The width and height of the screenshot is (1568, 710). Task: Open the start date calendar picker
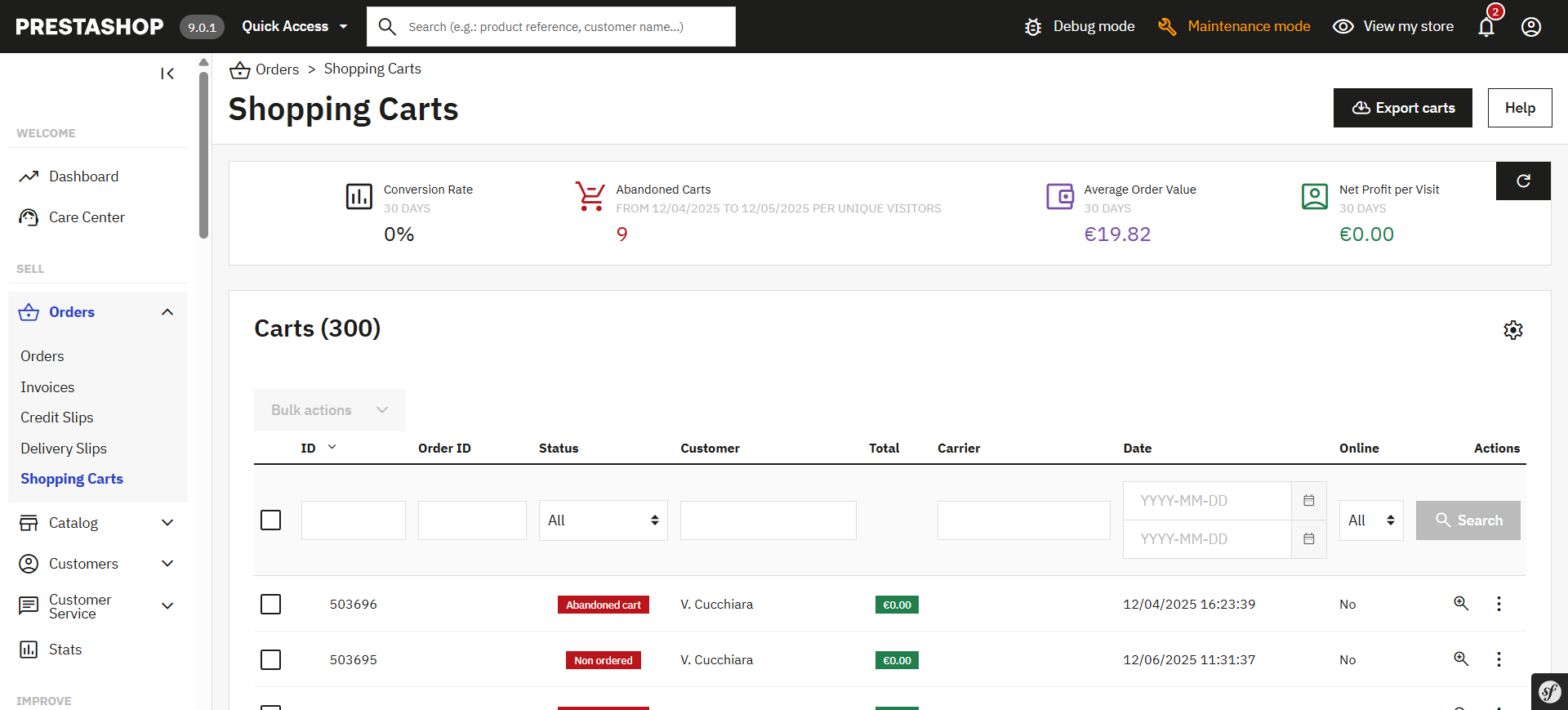point(1309,501)
